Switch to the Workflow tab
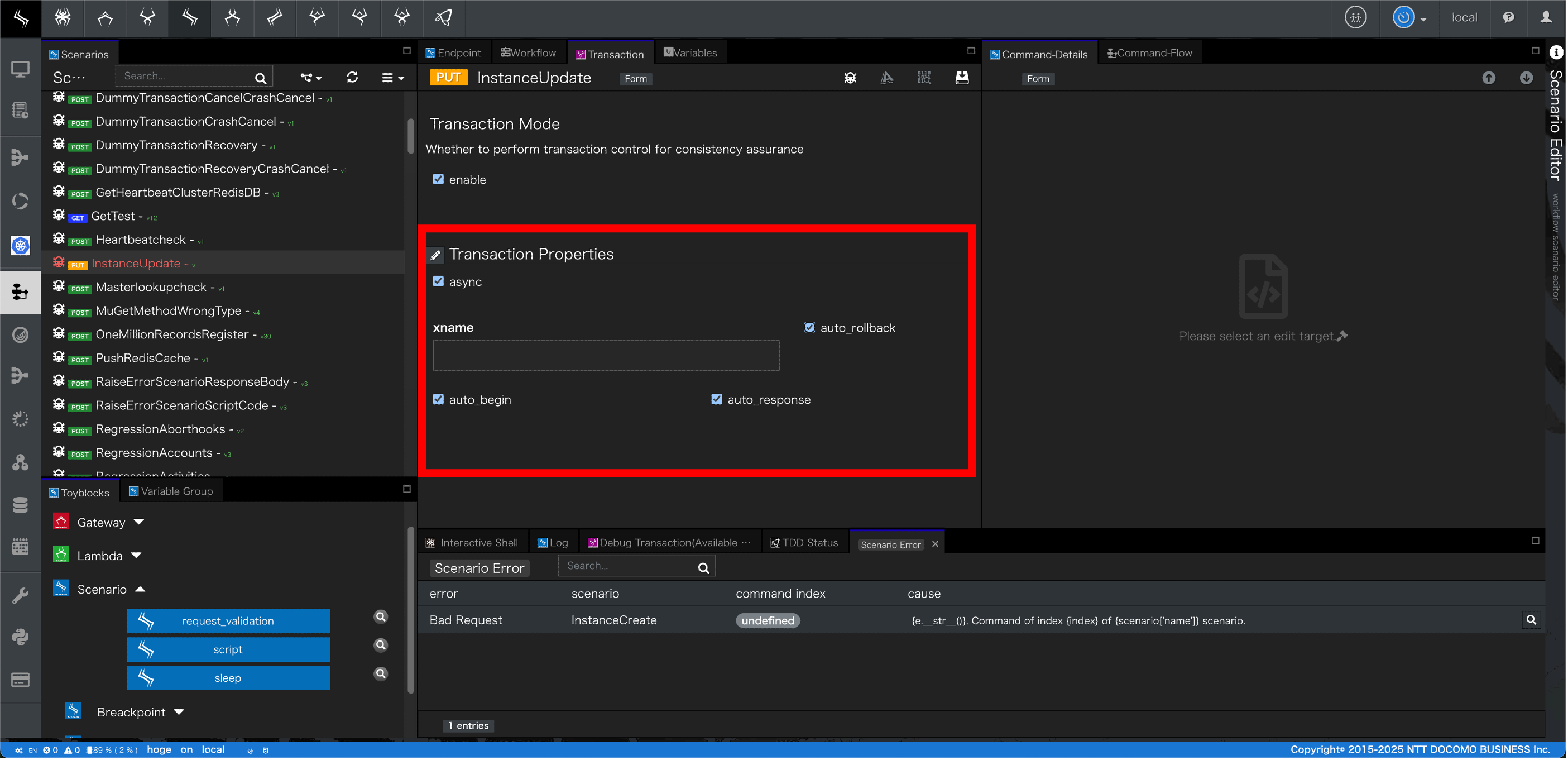 pos(528,53)
